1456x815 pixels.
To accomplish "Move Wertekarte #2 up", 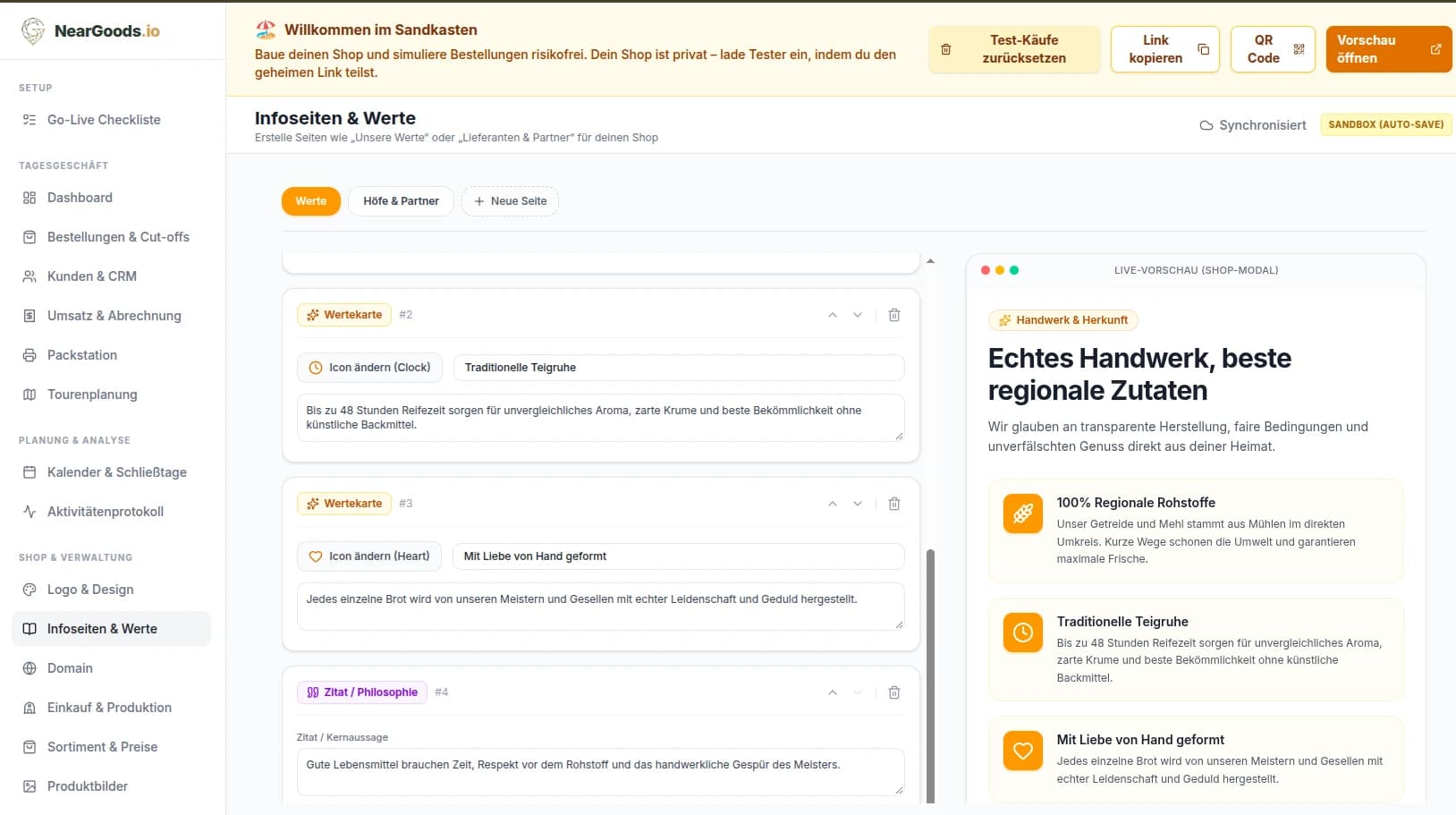I will [833, 315].
